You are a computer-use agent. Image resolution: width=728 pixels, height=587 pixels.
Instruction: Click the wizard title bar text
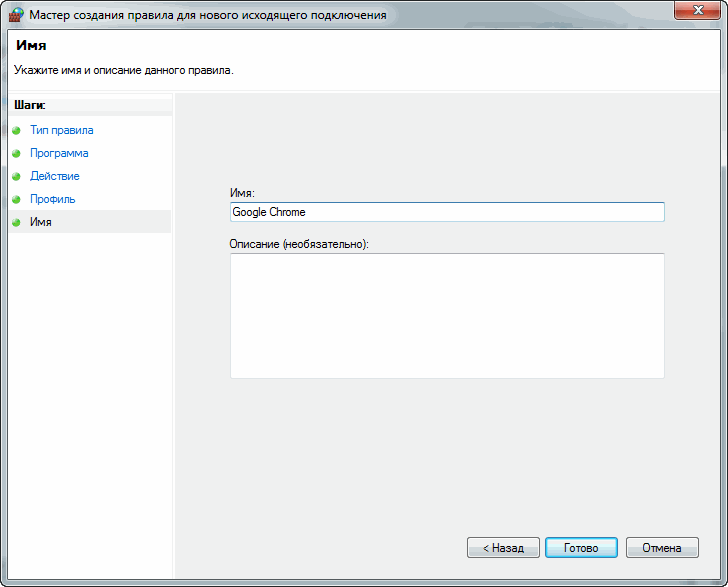pos(208,15)
